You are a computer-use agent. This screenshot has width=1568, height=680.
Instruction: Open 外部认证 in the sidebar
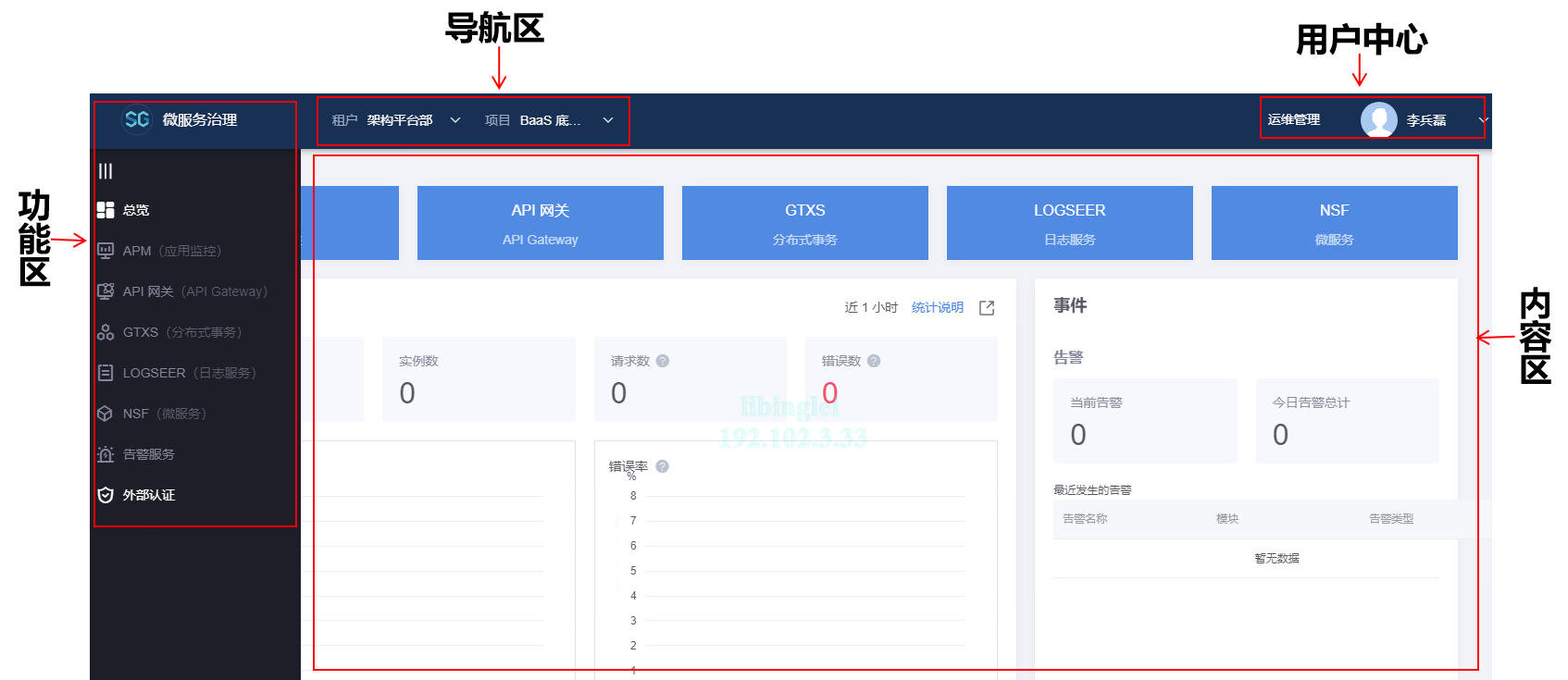(x=148, y=495)
